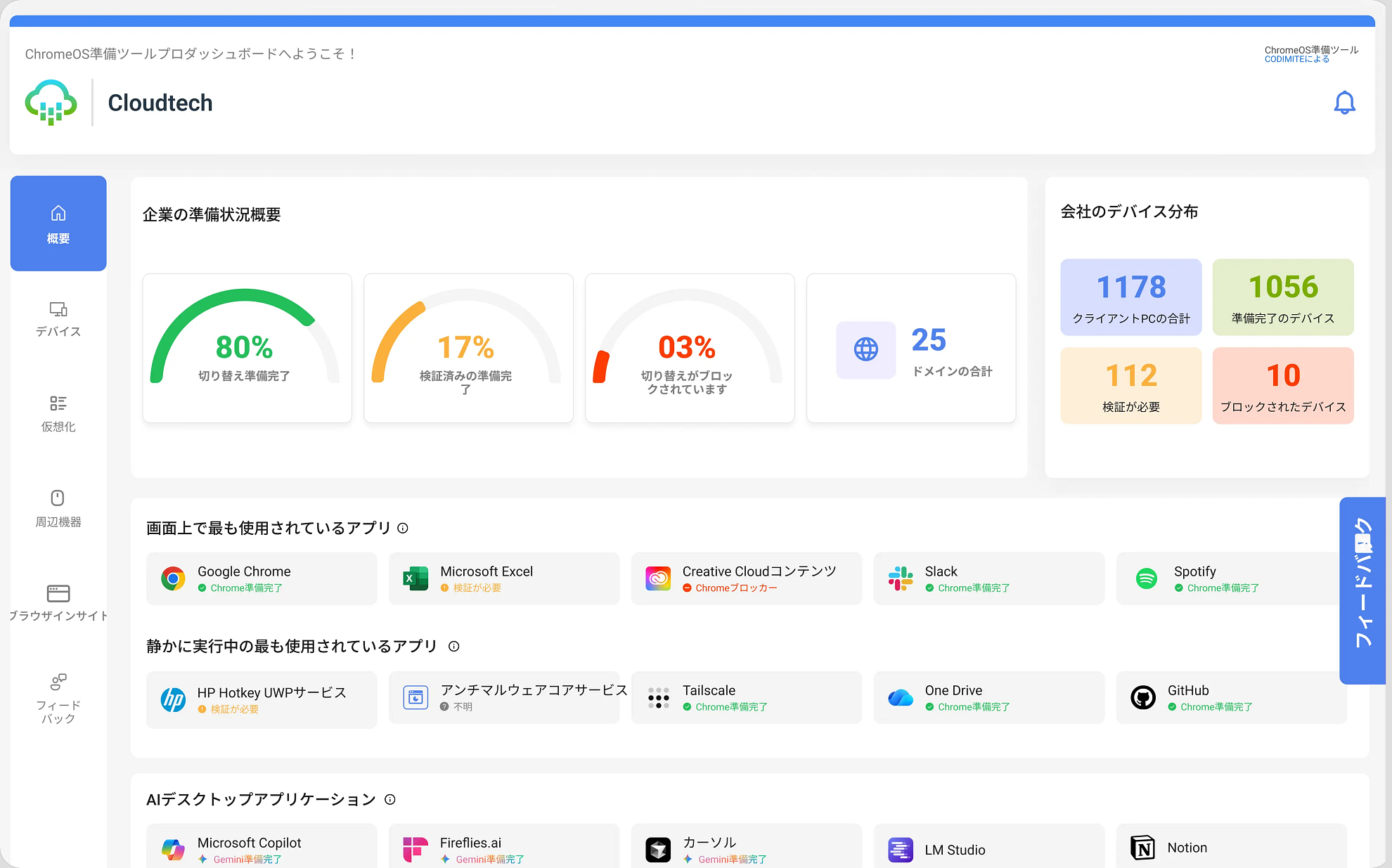Switch to the 概要 tab in the sidebar
The image size is (1392, 868).
[x=58, y=223]
